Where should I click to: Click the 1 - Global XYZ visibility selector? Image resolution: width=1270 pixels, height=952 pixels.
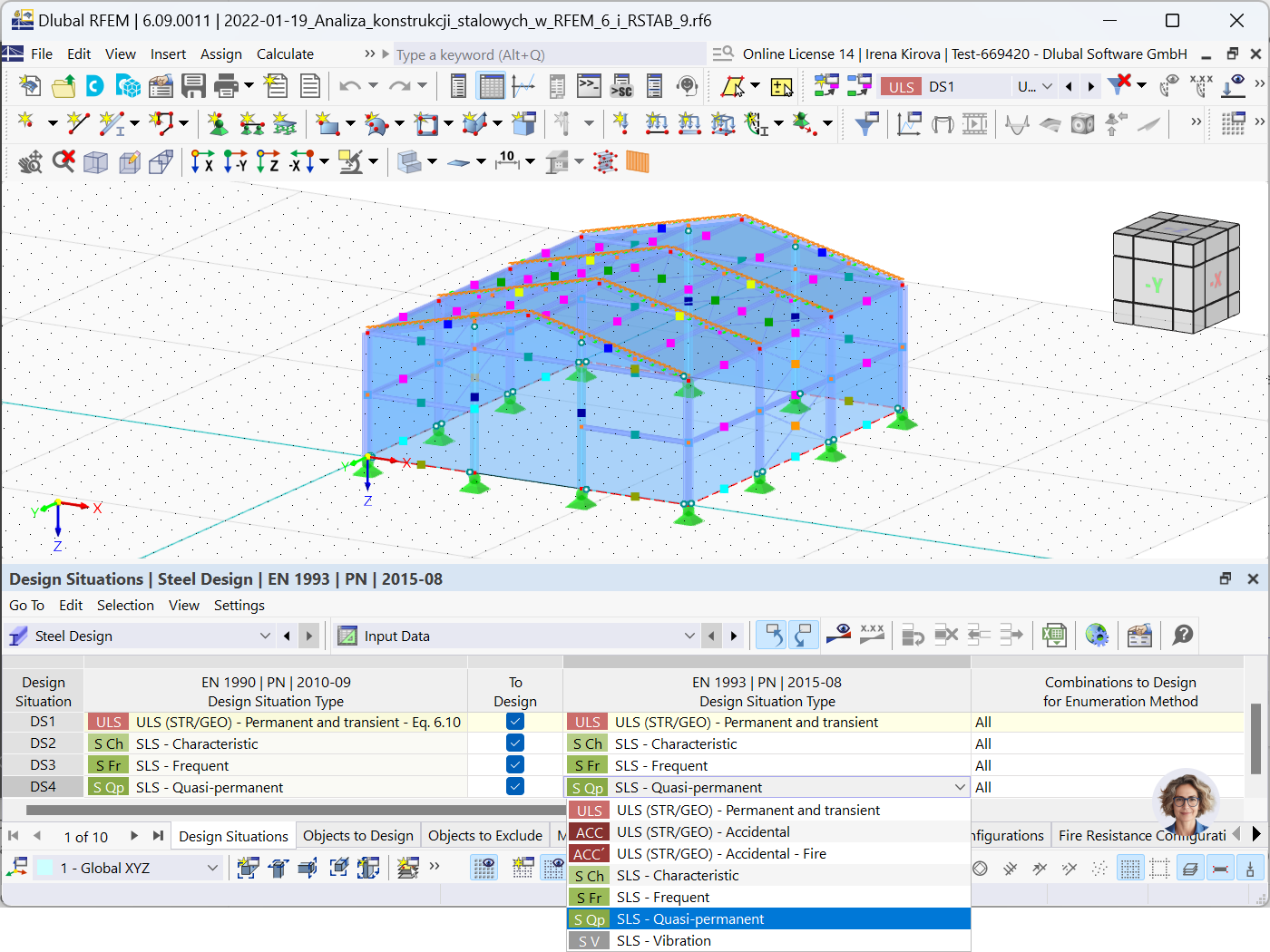click(127, 868)
